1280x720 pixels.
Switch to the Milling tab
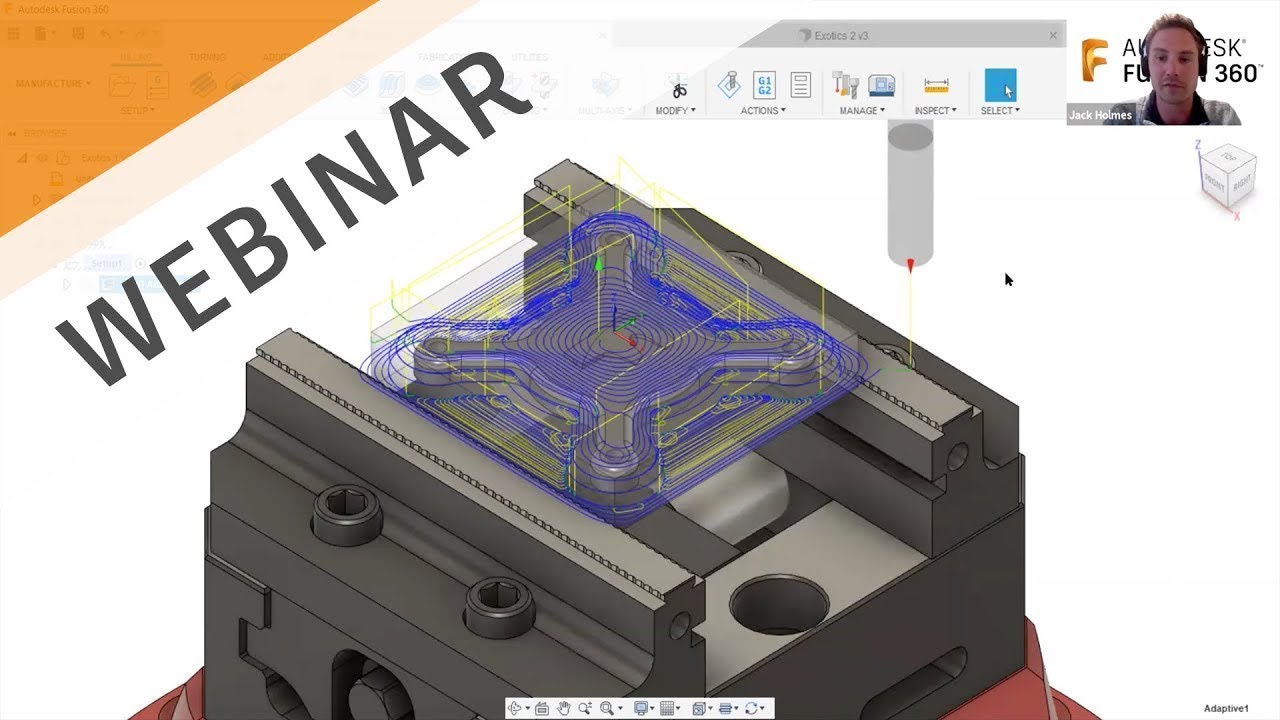click(137, 58)
